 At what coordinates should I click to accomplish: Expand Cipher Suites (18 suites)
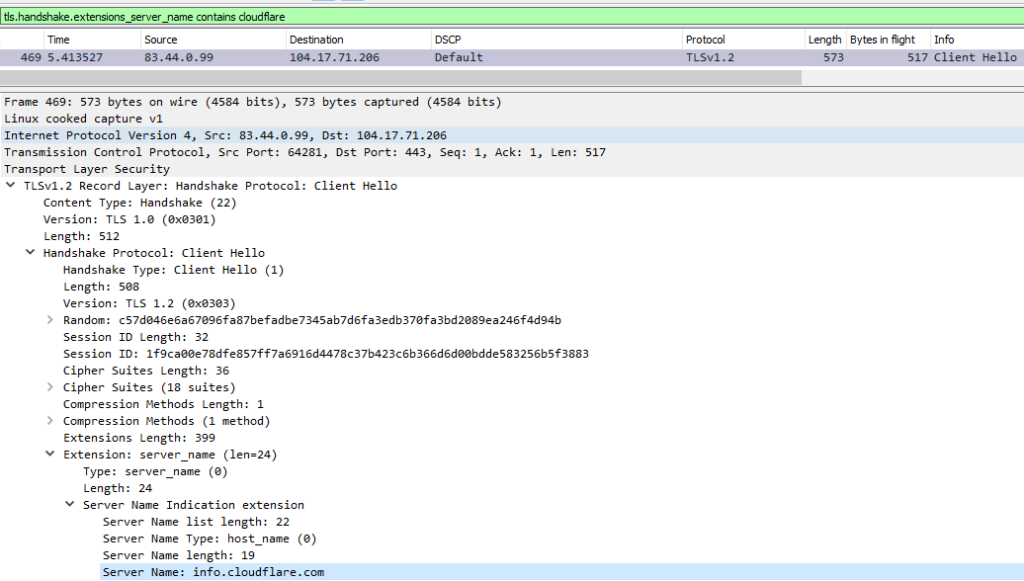[x=51, y=387]
